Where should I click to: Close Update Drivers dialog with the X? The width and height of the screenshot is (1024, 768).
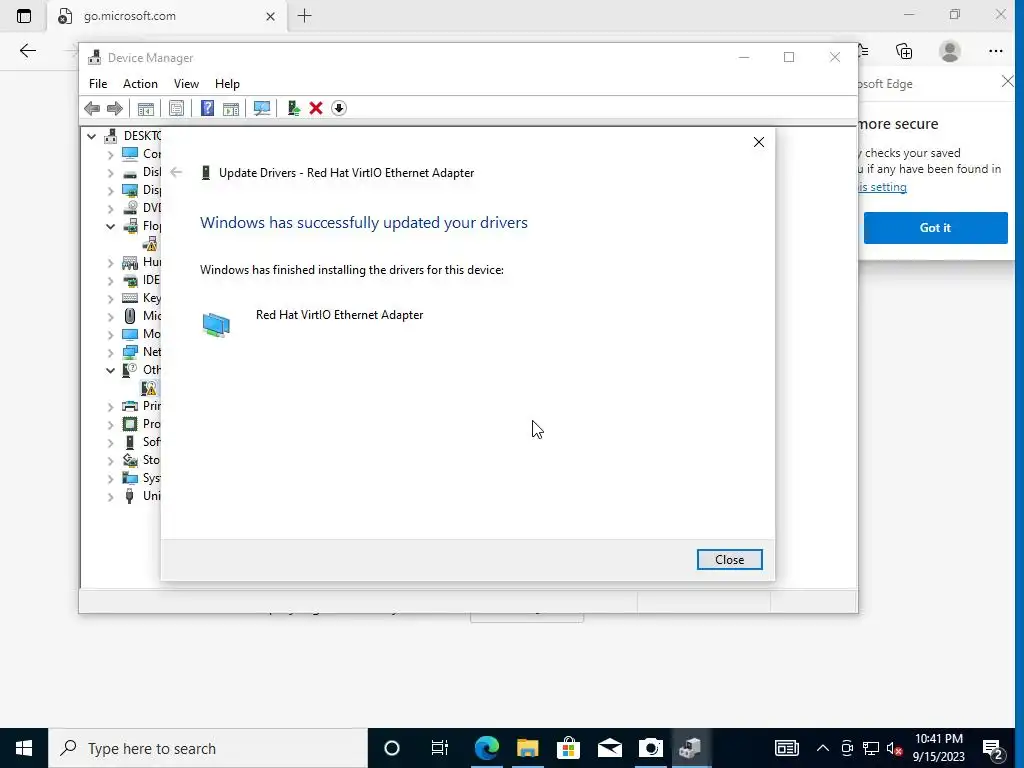(759, 142)
